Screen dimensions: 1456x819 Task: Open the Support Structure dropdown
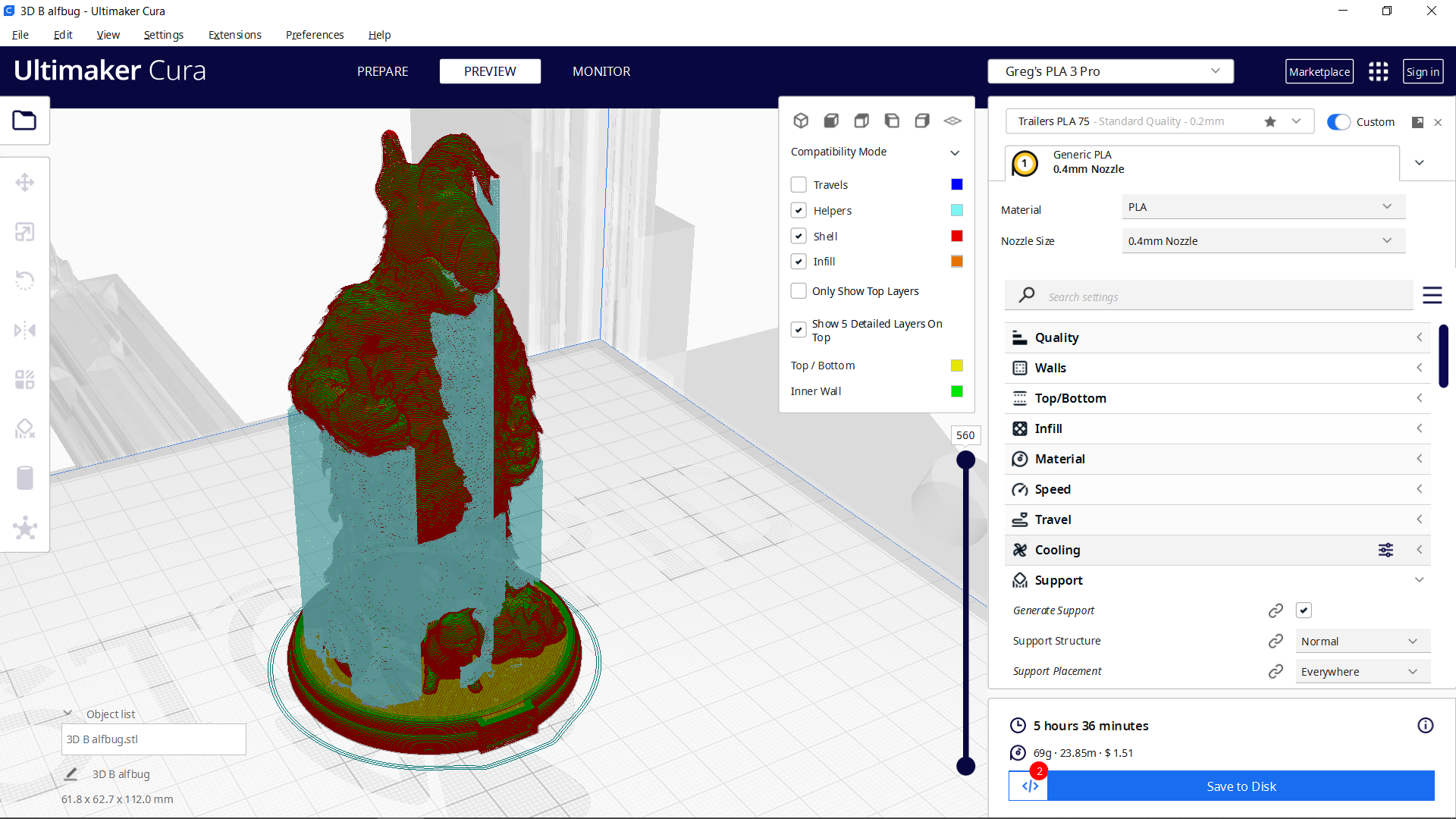point(1361,641)
